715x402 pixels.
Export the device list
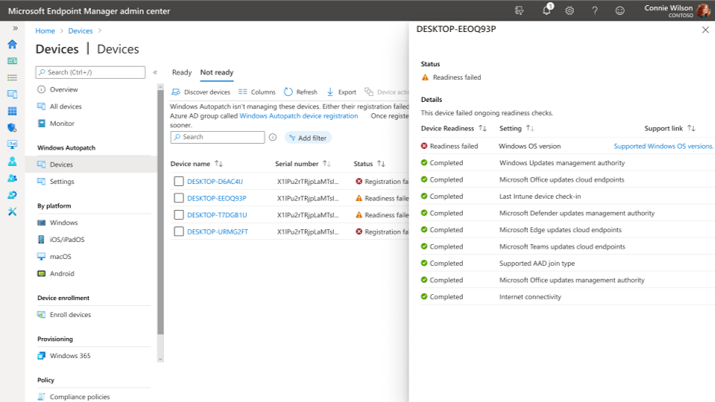(x=341, y=92)
